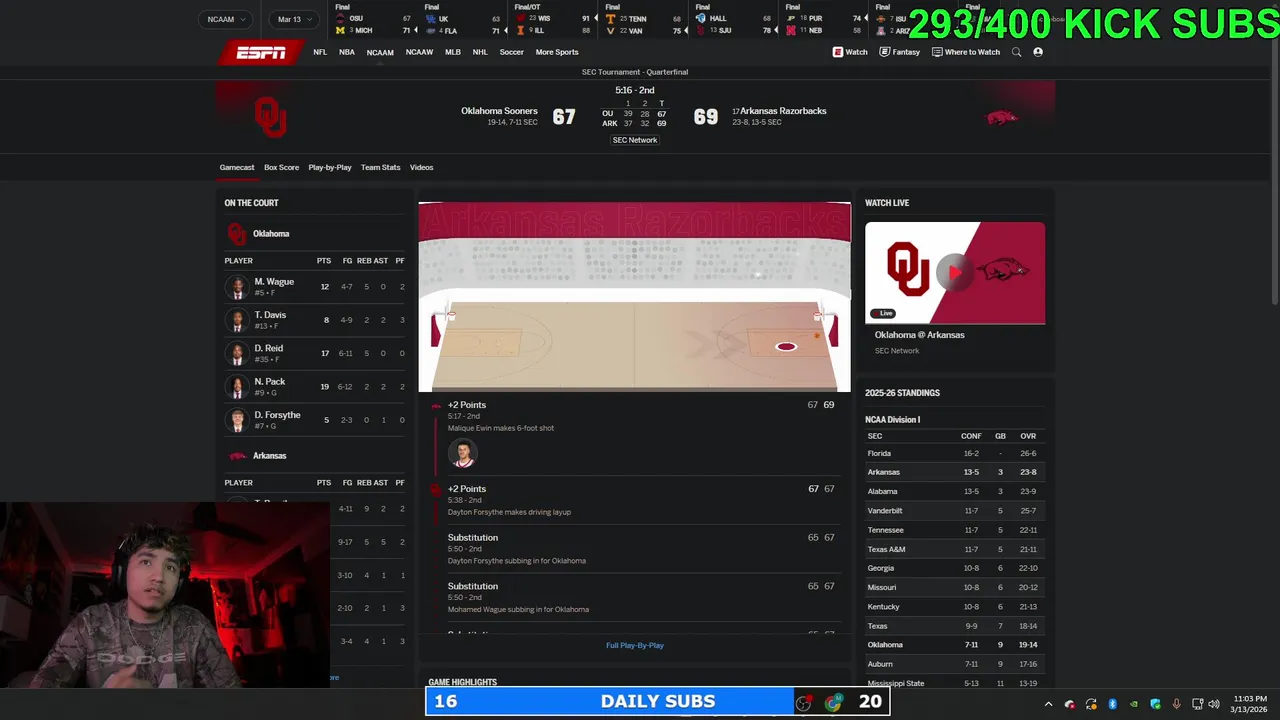
Task: Open the Oklahoma @ Arkansas link
Action: tap(919, 335)
